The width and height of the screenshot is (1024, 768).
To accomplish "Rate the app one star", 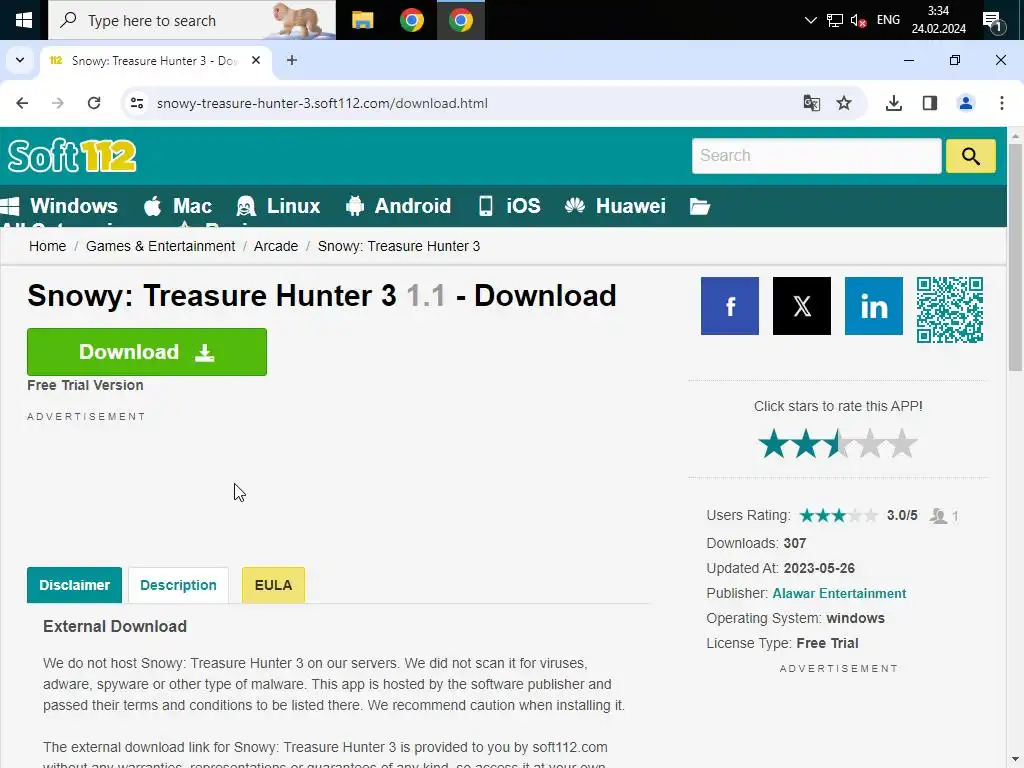I will pyautogui.click(x=774, y=444).
